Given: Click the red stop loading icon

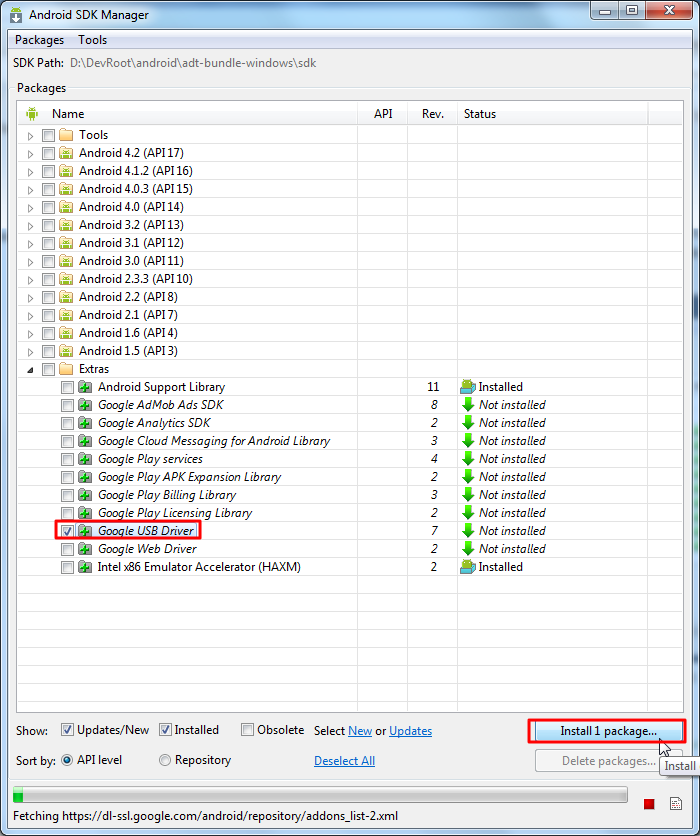Looking at the screenshot, I should pos(649,804).
